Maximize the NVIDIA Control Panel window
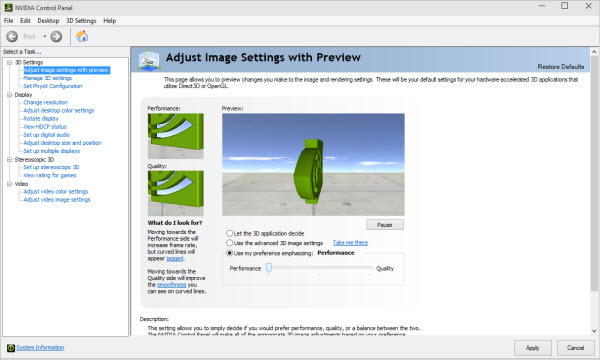Image resolution: width=600 pixels, height=360 pixels. [x=564, y=6]
